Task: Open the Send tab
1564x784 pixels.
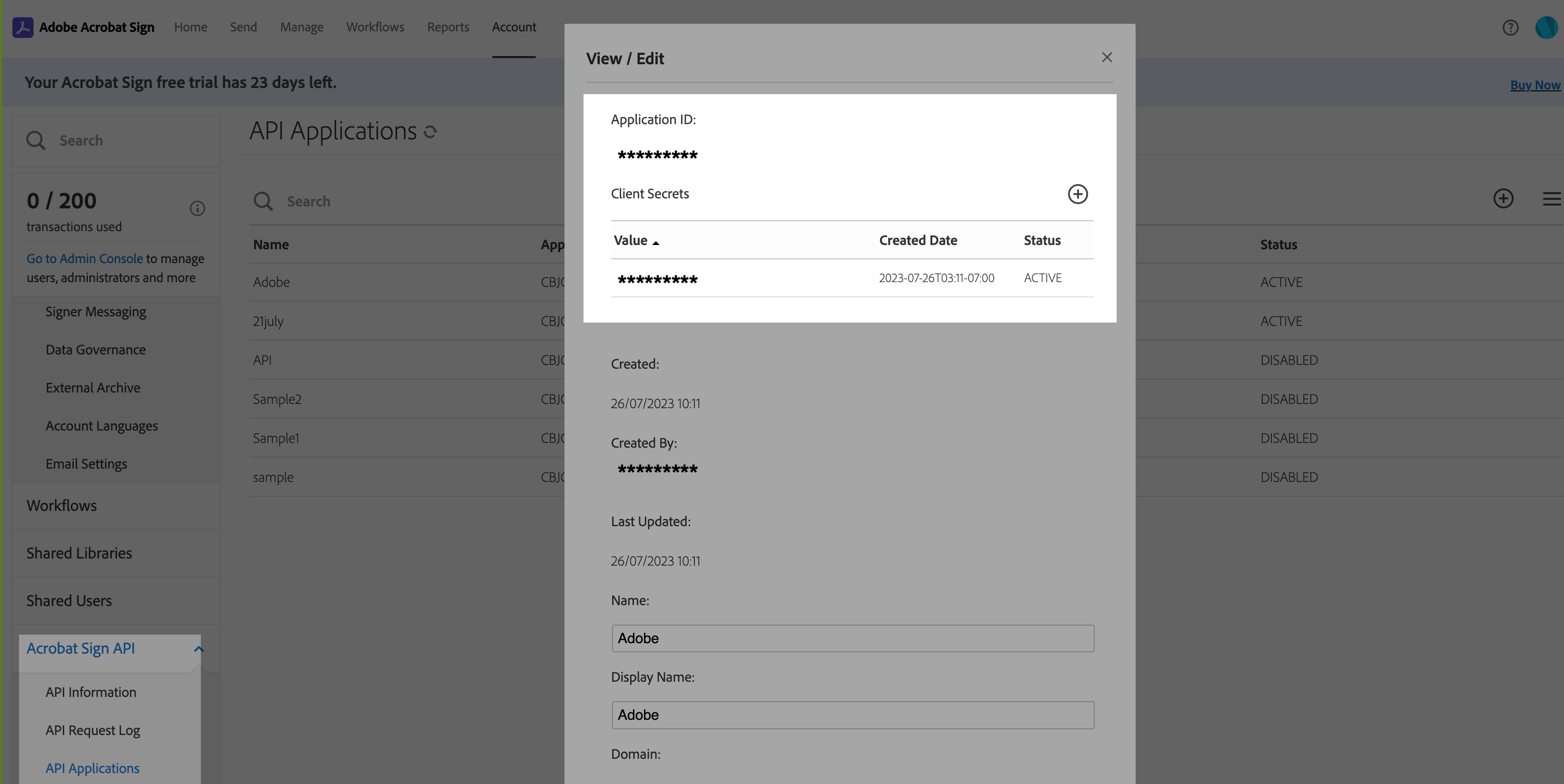Action: coord(244,27)
